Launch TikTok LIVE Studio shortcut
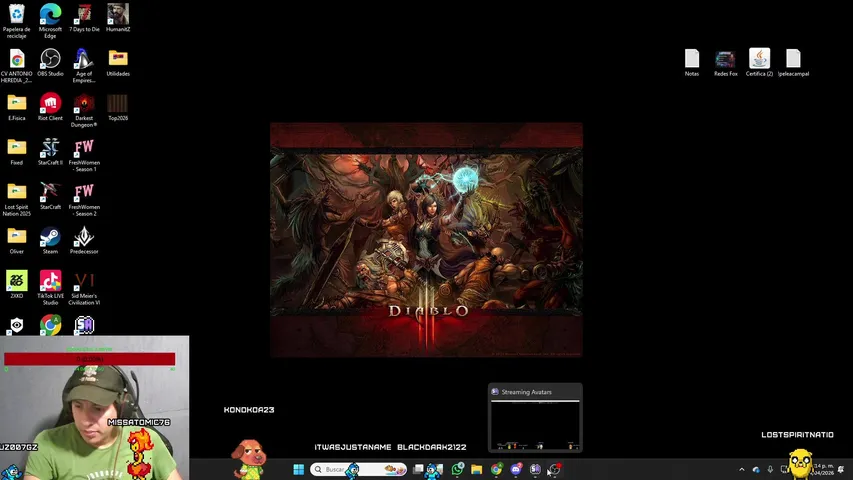Viewport: 853px width, 480px height. click(x=50, y=288)
